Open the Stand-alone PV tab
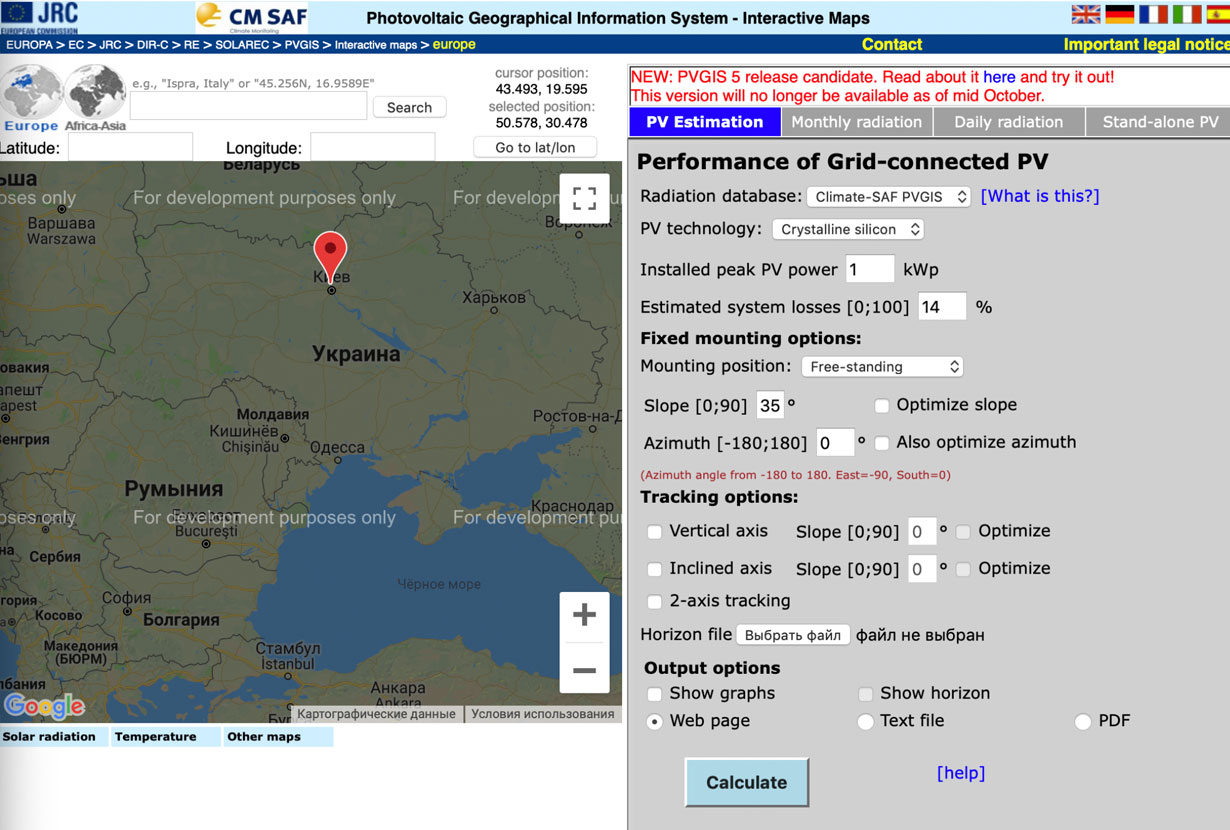The image size is (1230, 830). [x=1160, y=122]
